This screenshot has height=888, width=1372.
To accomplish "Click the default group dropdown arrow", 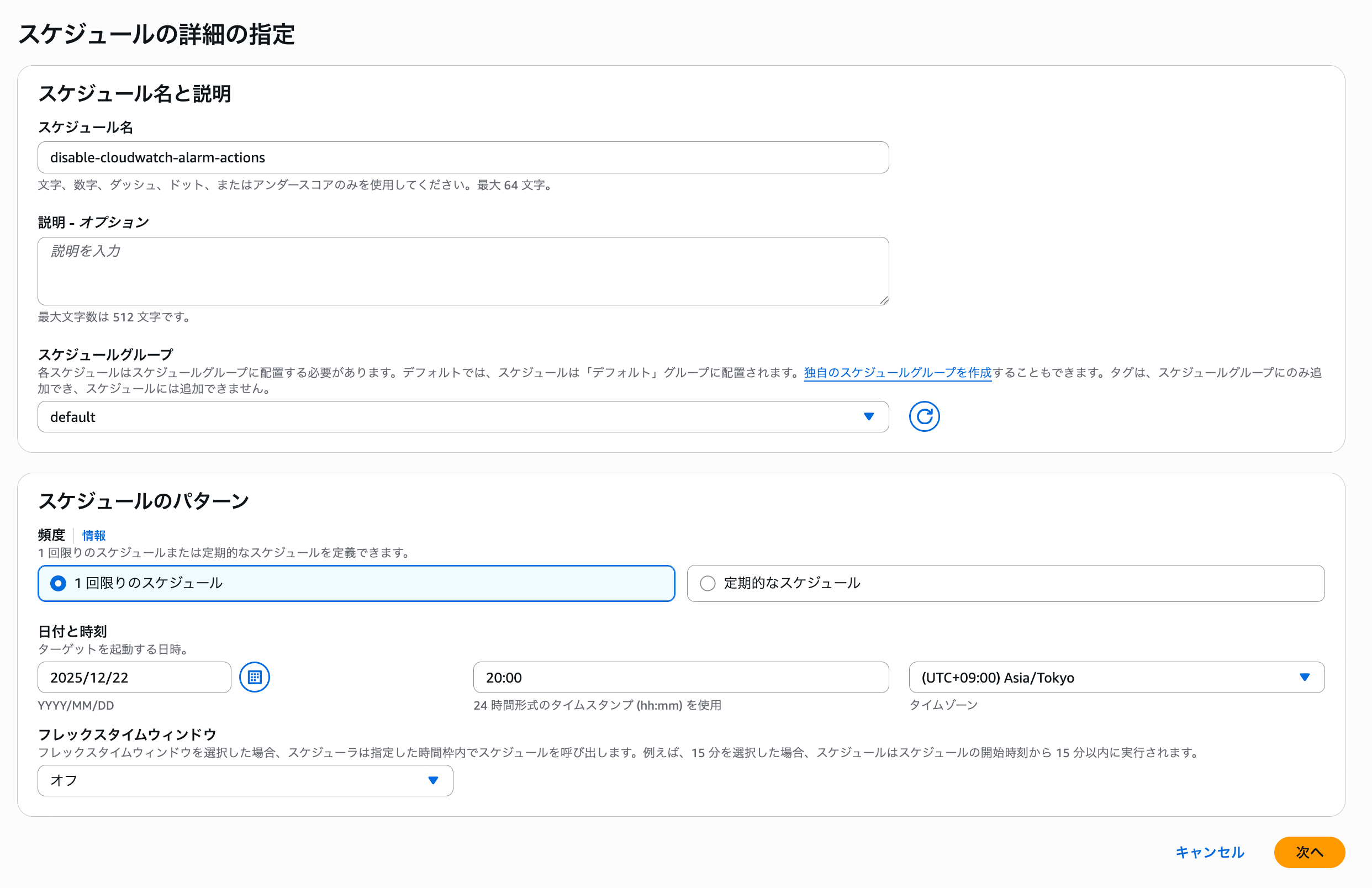I will click(x=869, y=416).
